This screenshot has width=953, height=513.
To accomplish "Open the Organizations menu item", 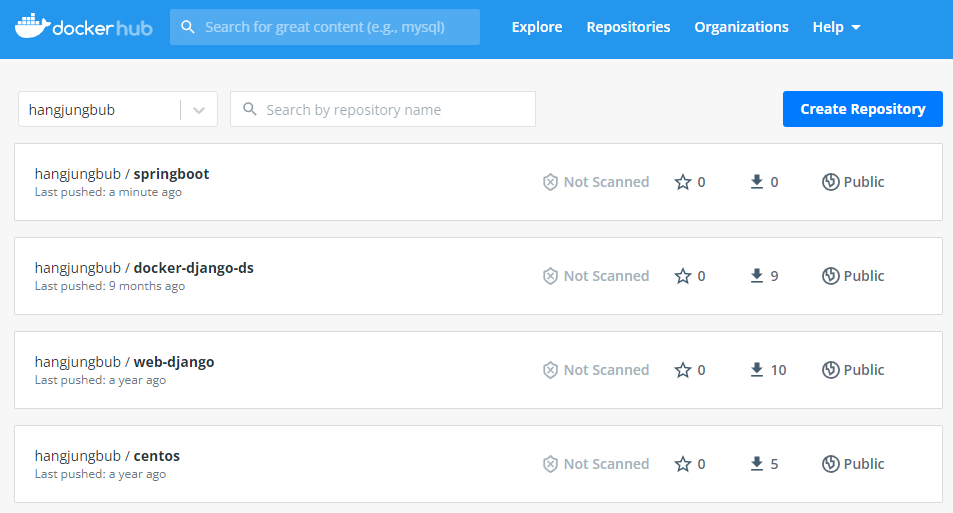I will [x=741, y=27].
